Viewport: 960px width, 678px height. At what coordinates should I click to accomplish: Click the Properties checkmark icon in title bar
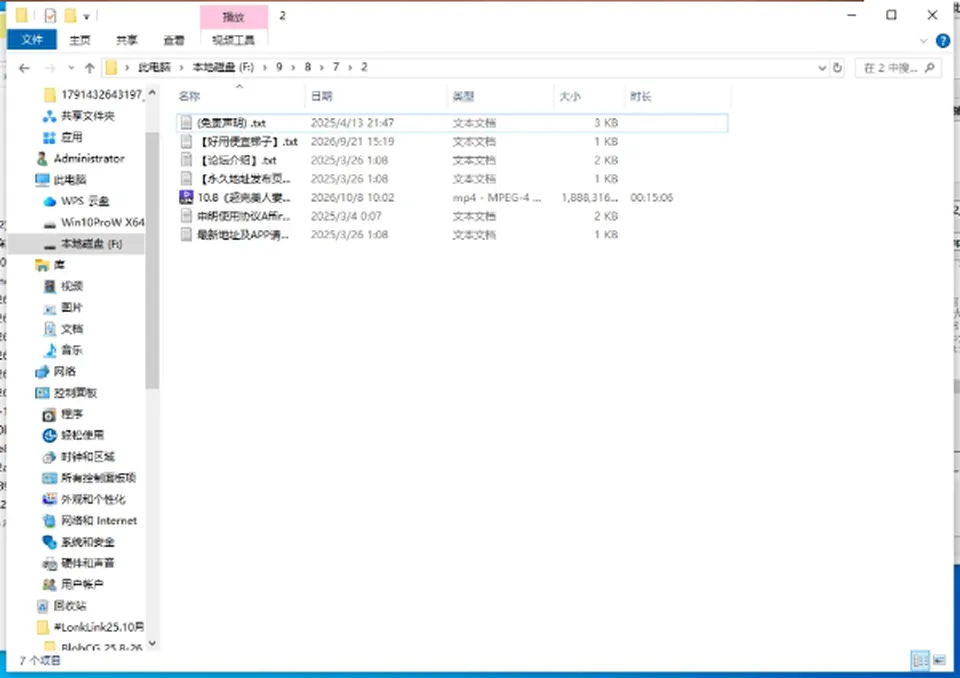[50, 15]
